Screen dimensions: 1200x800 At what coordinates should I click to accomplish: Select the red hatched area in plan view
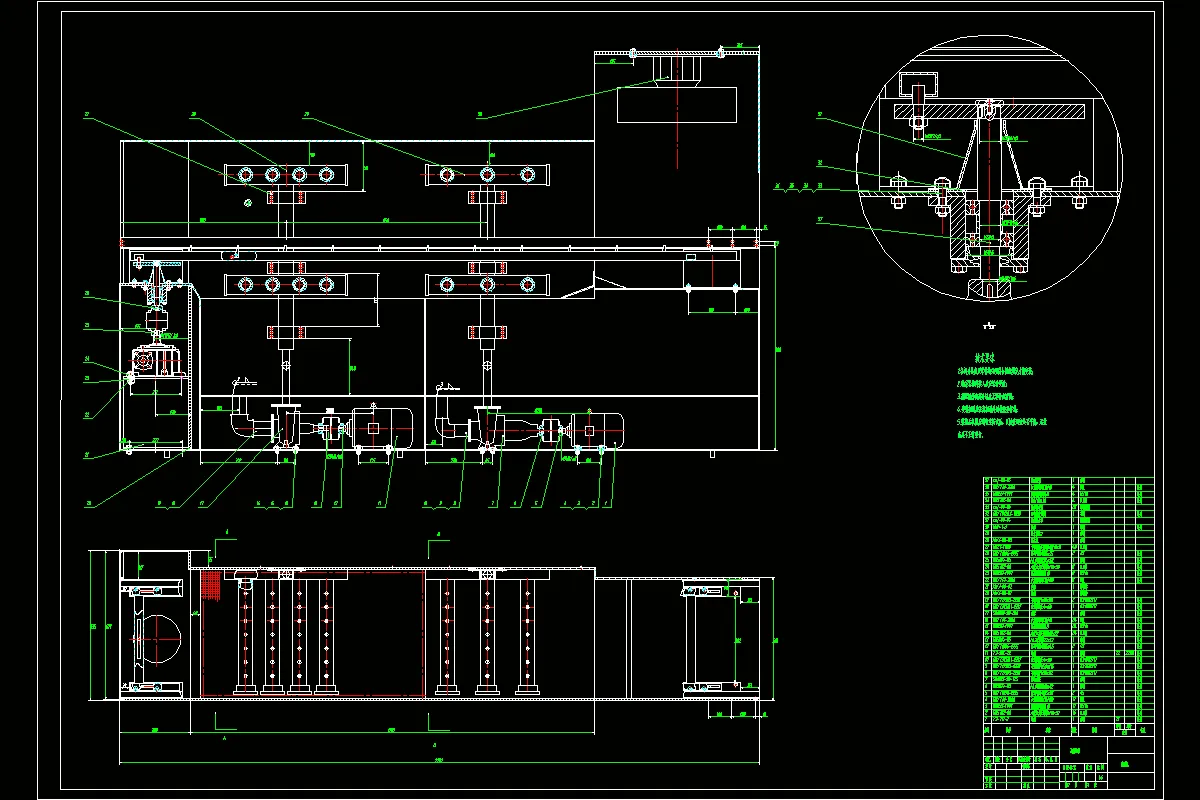coord(210,586)
